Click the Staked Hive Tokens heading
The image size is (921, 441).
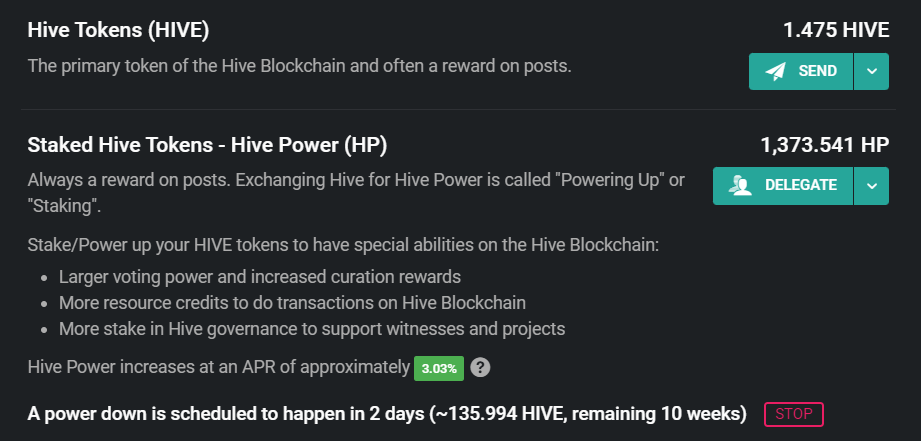207,145
